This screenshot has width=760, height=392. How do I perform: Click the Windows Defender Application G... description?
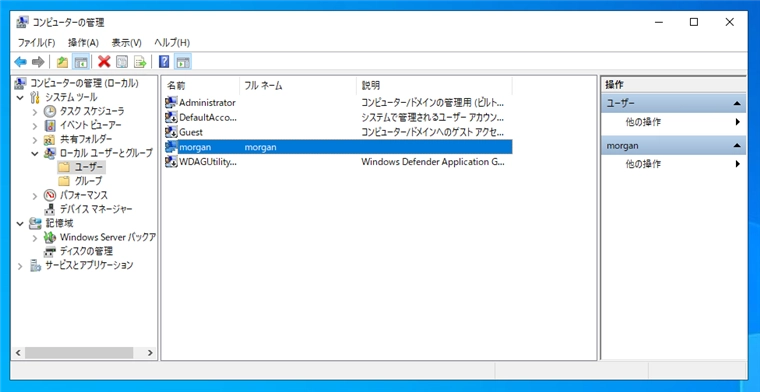(433, 162)
